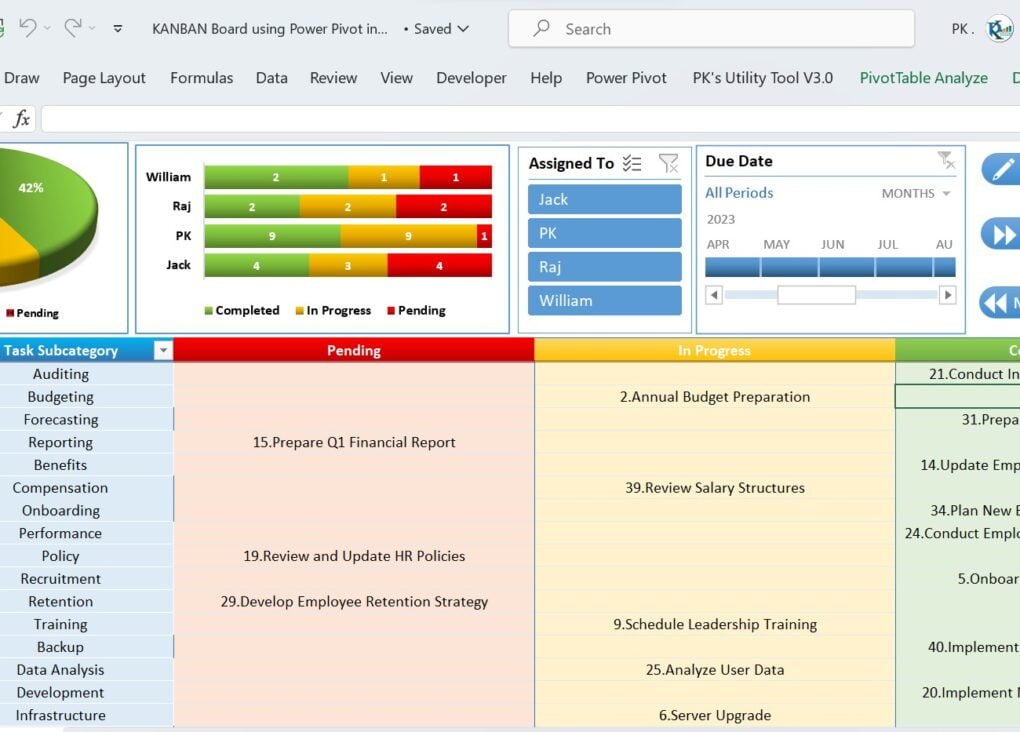Select Raj in the Assigned To slicer

pyautogui.click(x=604, y=266)
